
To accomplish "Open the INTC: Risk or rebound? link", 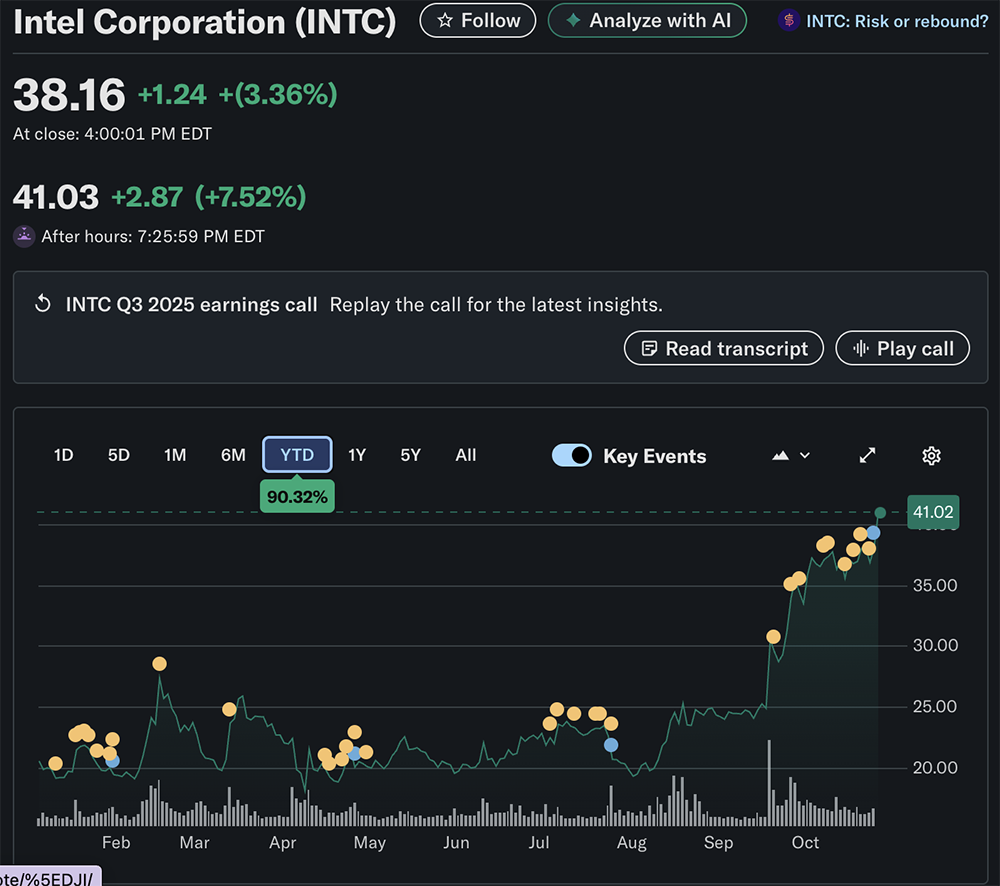I will point(896,21).
